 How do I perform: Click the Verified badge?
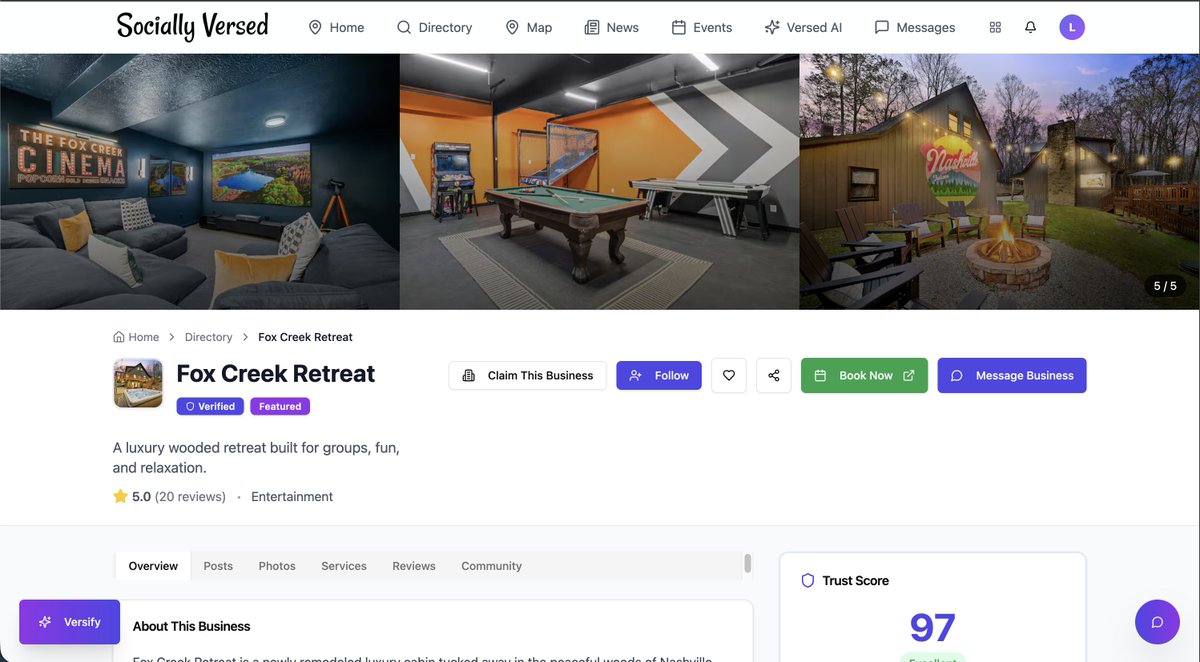210,406
